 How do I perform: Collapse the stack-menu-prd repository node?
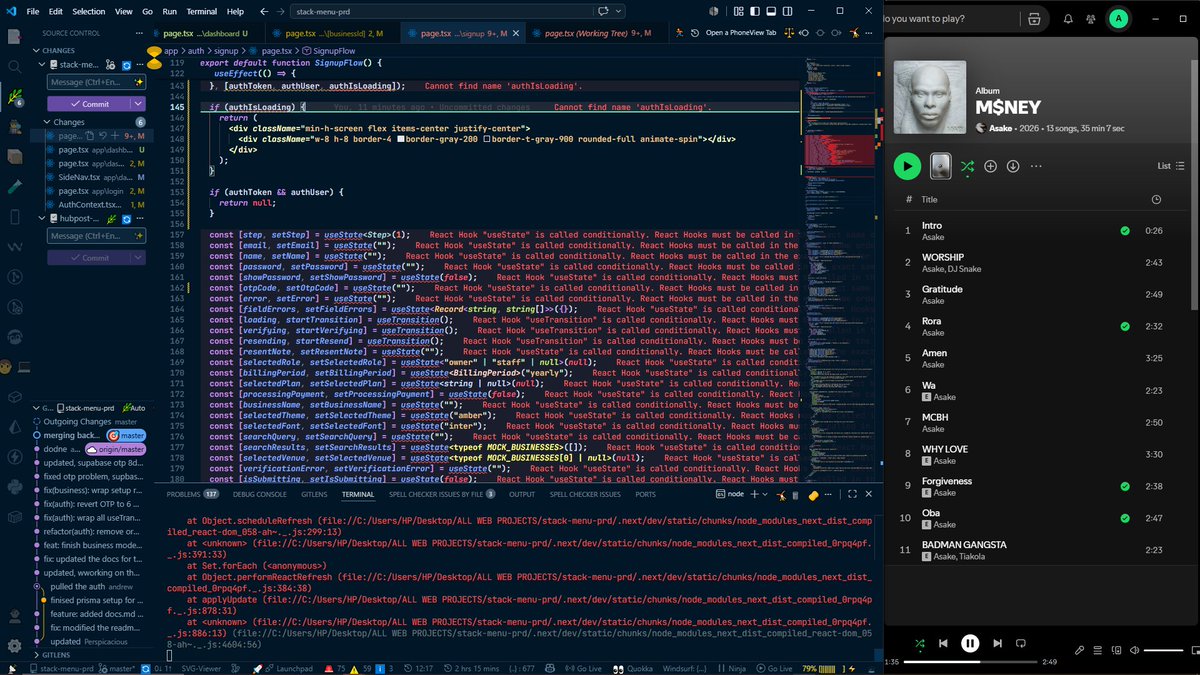[x=41, y=65]
